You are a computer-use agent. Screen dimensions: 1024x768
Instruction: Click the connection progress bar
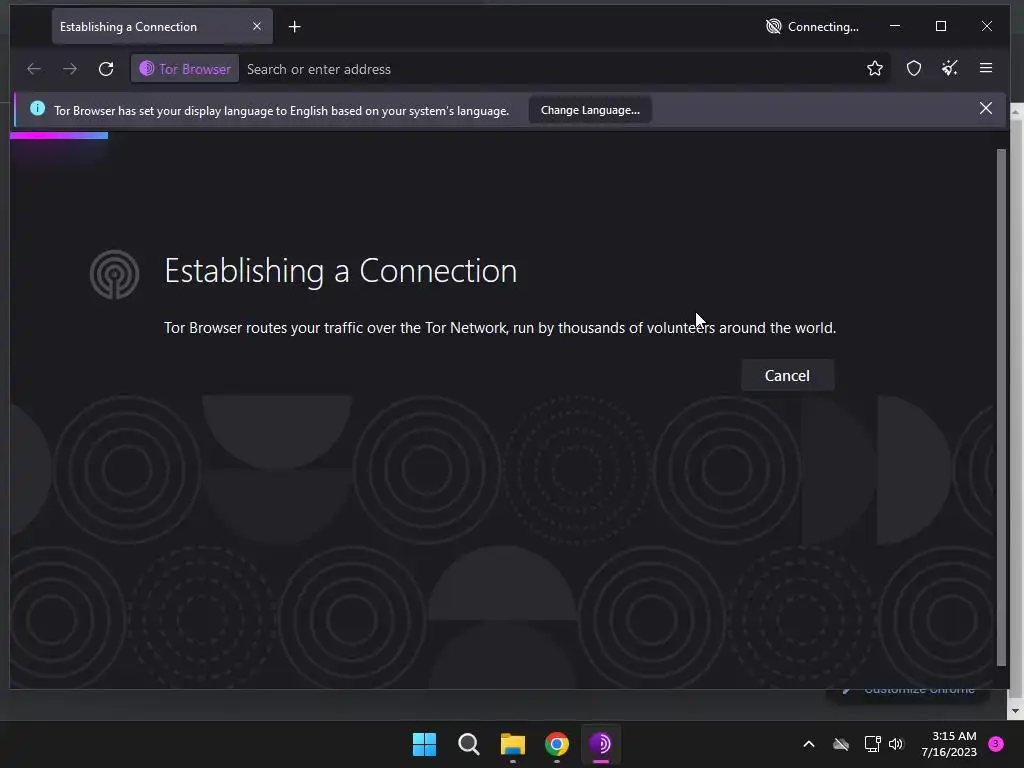pos(59,135)
